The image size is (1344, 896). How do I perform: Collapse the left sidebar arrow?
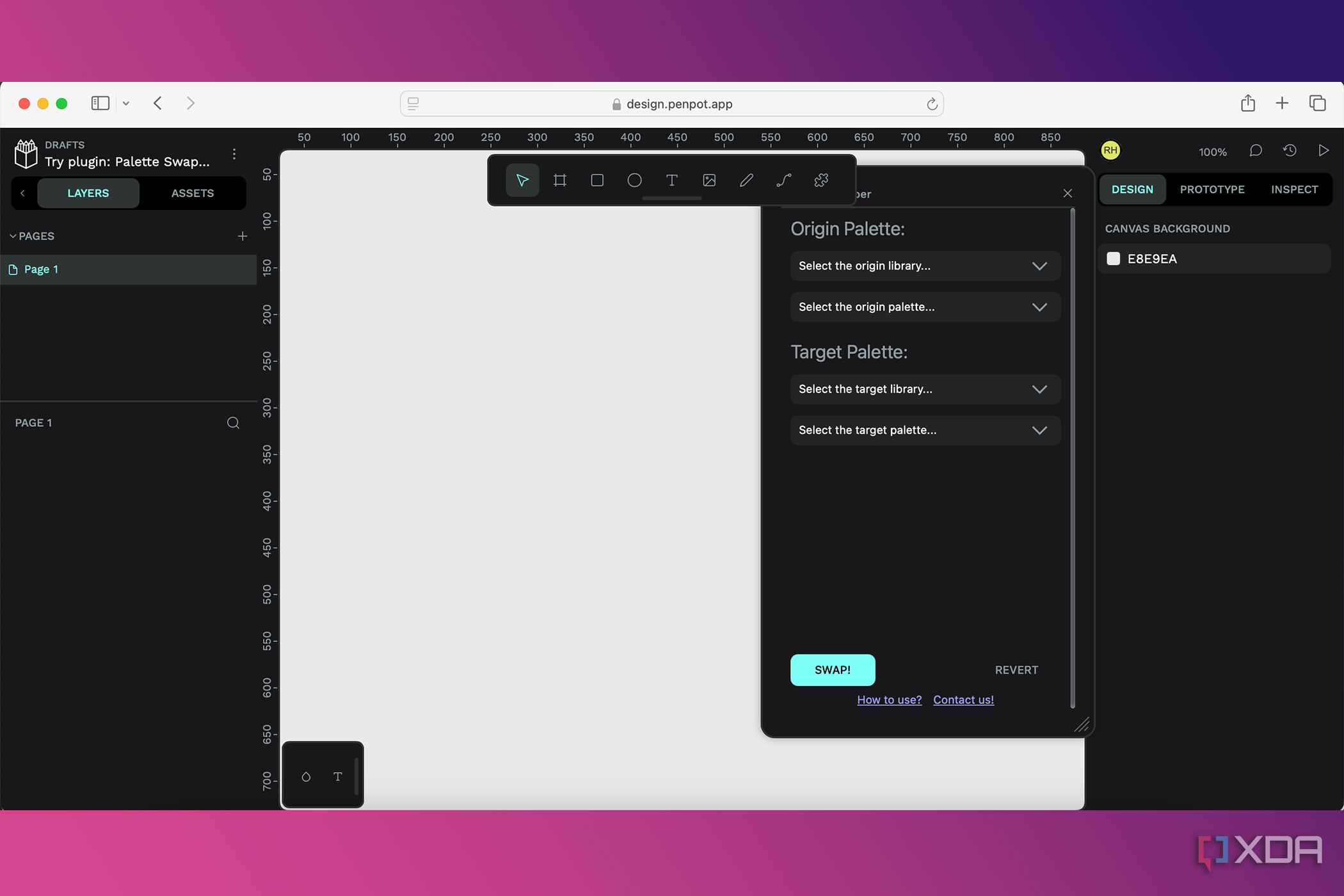[x=22, y=193]
